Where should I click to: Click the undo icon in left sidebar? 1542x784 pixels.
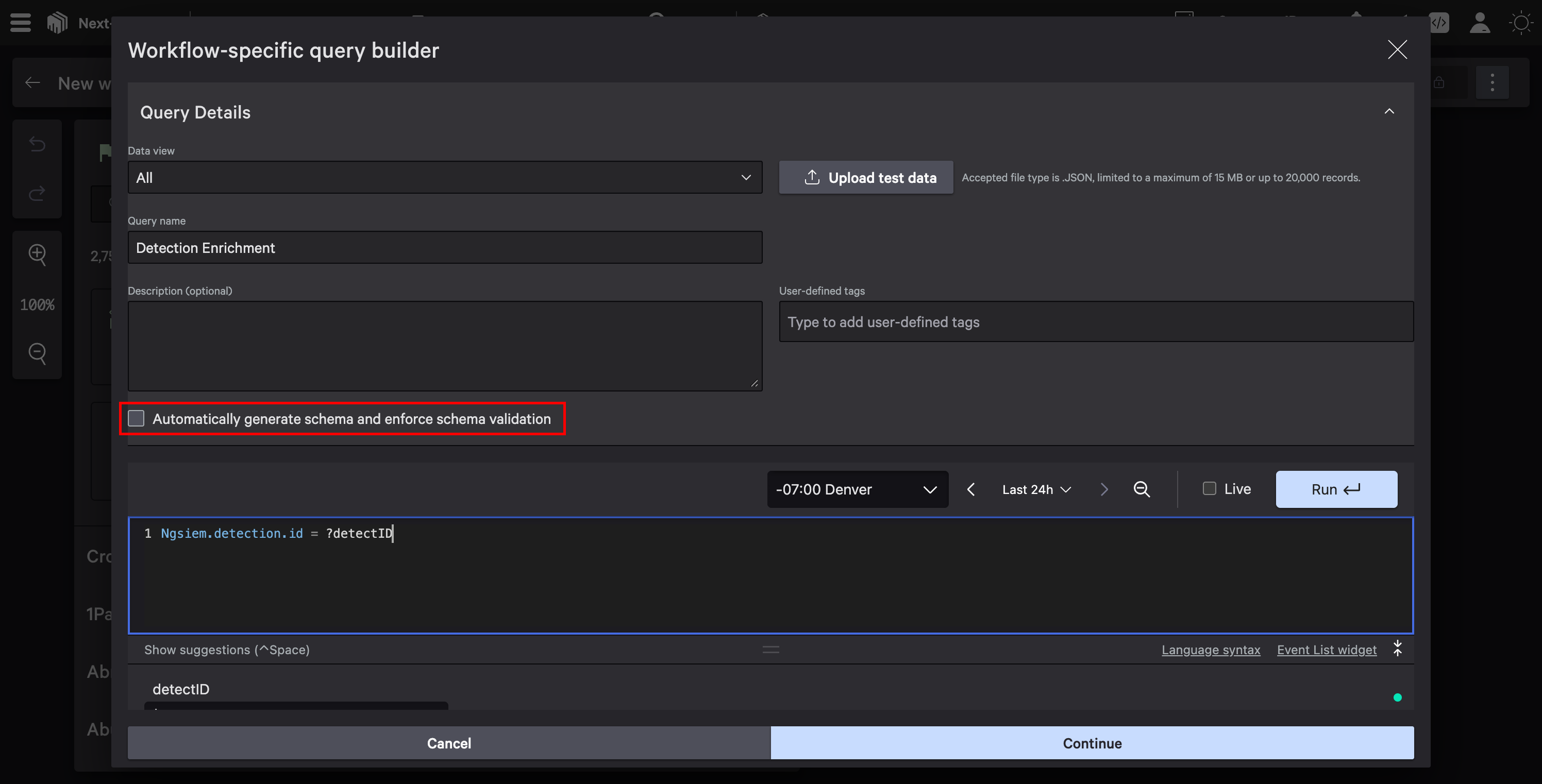tap(37, 144)
